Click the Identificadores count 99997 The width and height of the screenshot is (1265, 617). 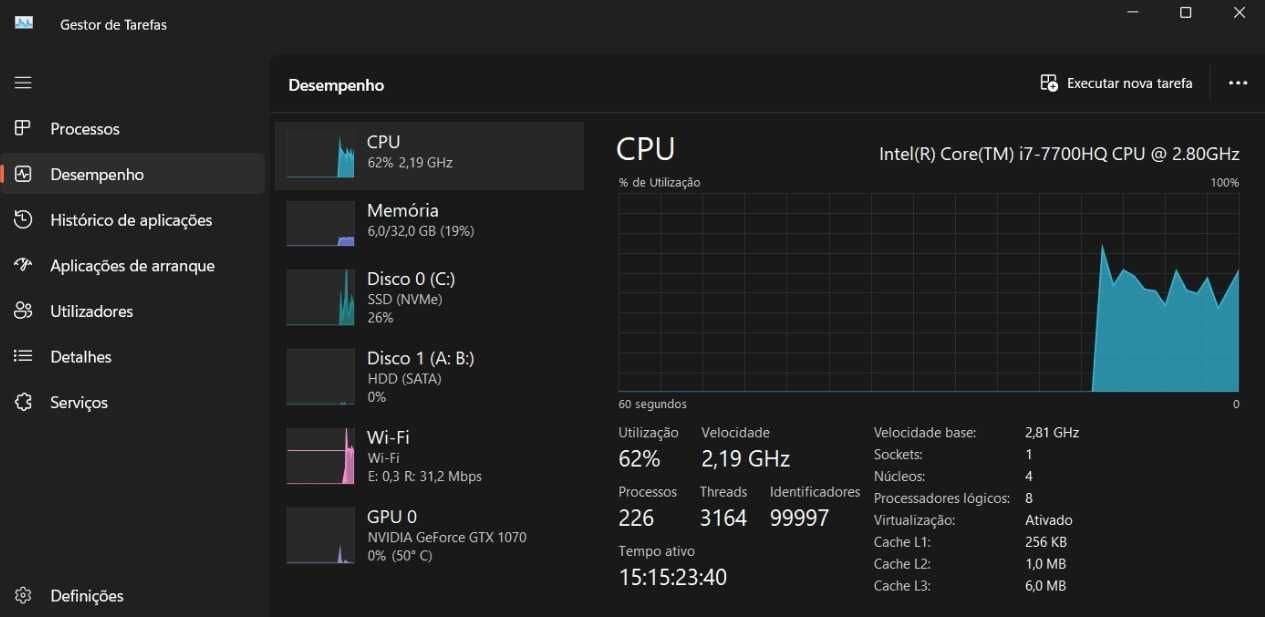[x=800, y=518]
